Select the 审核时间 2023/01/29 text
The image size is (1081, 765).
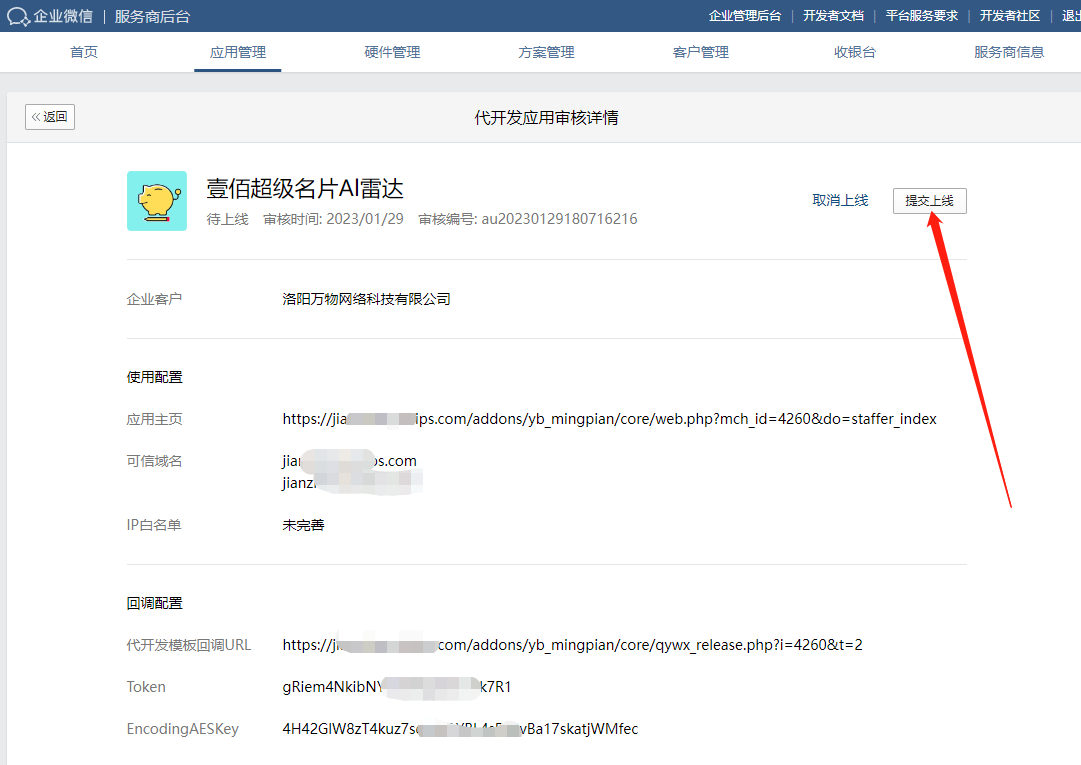tap(333, 219)
